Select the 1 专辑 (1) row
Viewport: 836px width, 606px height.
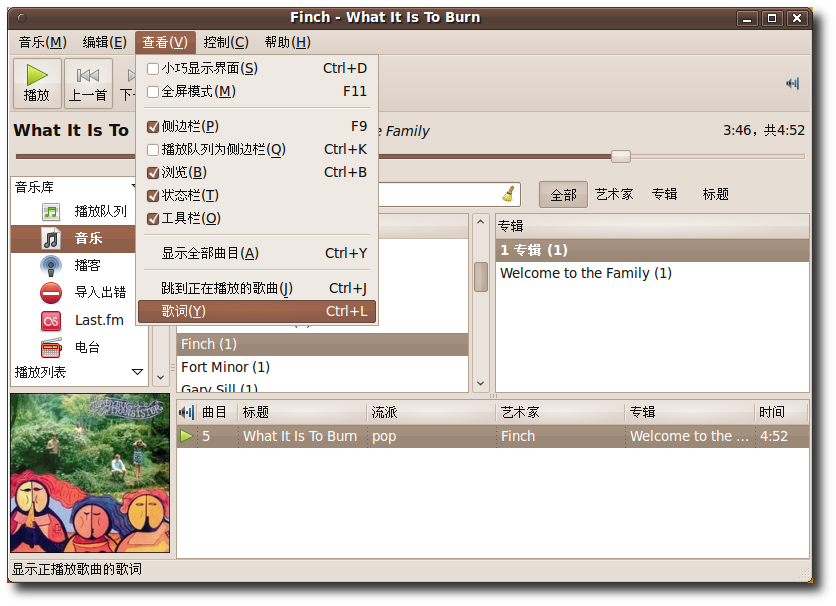(653, 251)
